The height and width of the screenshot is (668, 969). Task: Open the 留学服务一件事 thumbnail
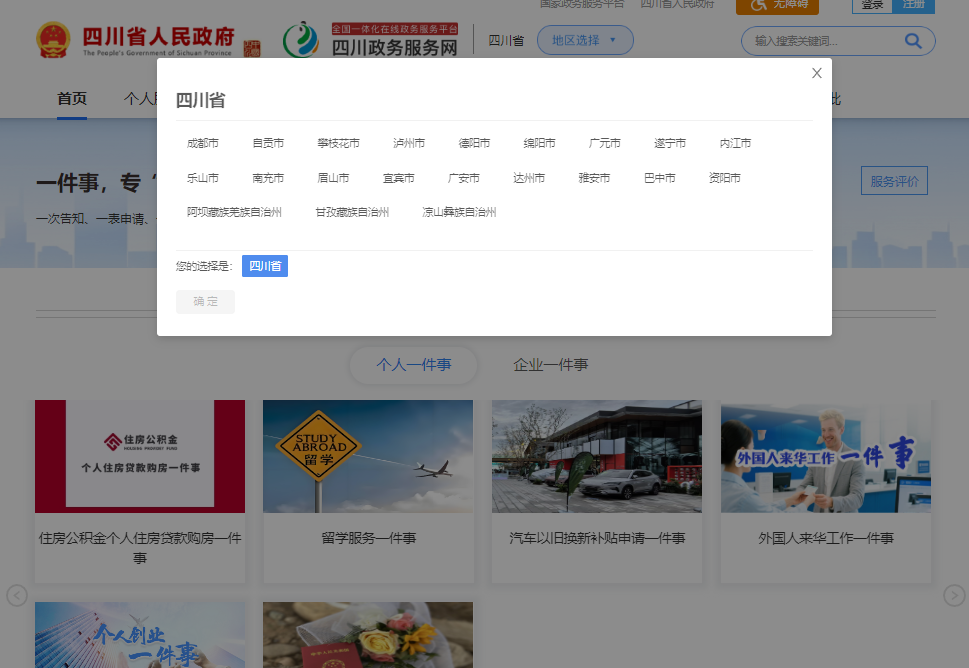click(x=368, y=457)
